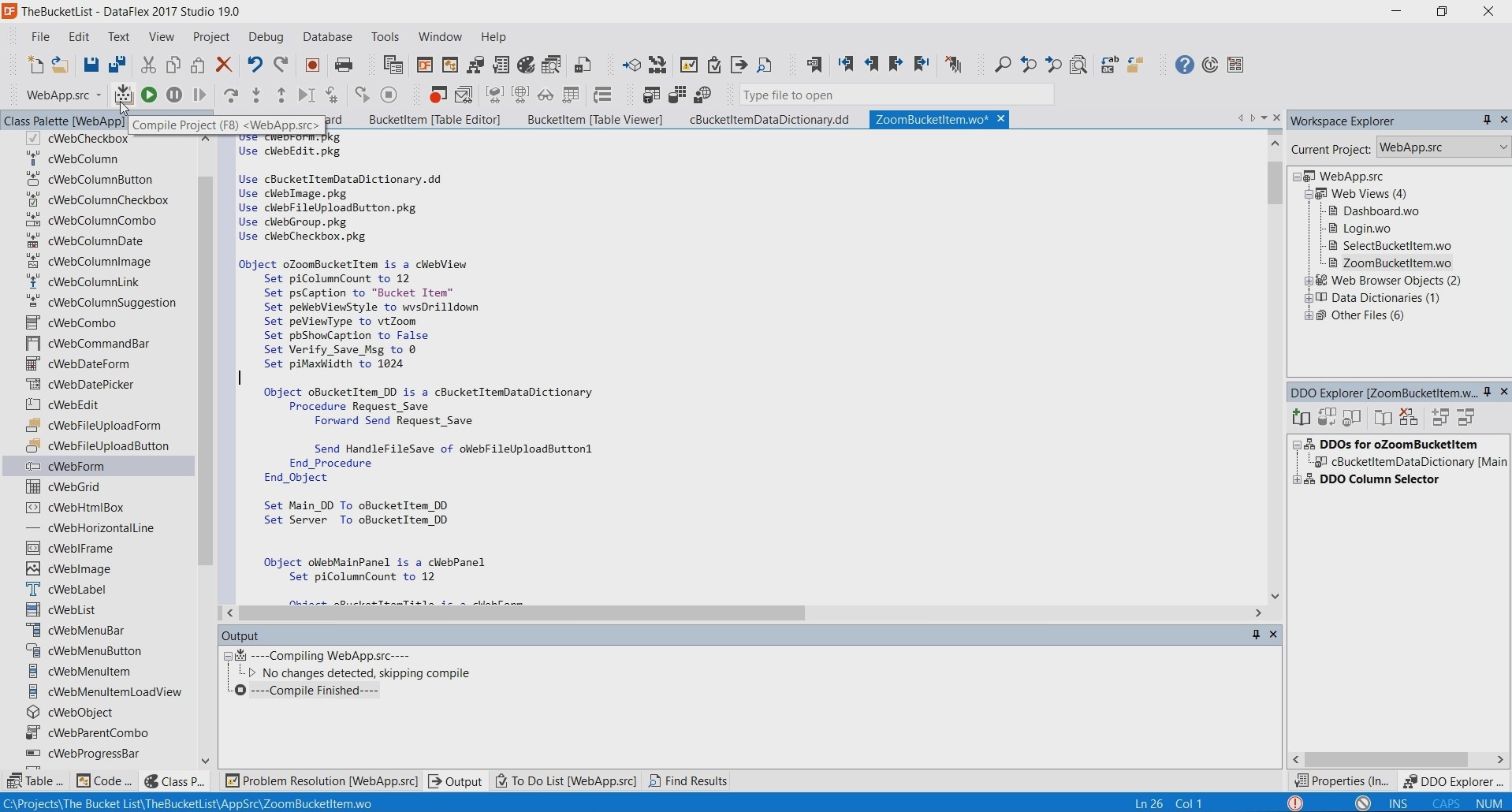Click the red Delete X icon
1512x812 pixels.
(x=225, y=65)
